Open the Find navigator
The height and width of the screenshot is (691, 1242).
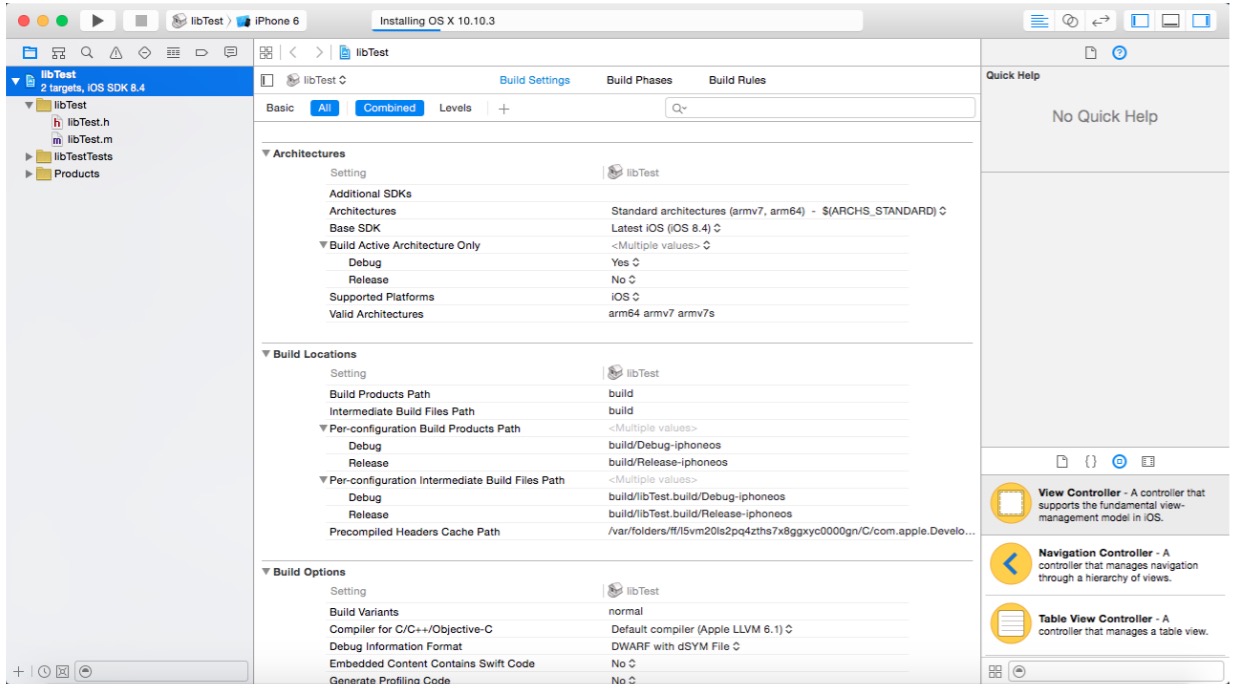point(87,52)
